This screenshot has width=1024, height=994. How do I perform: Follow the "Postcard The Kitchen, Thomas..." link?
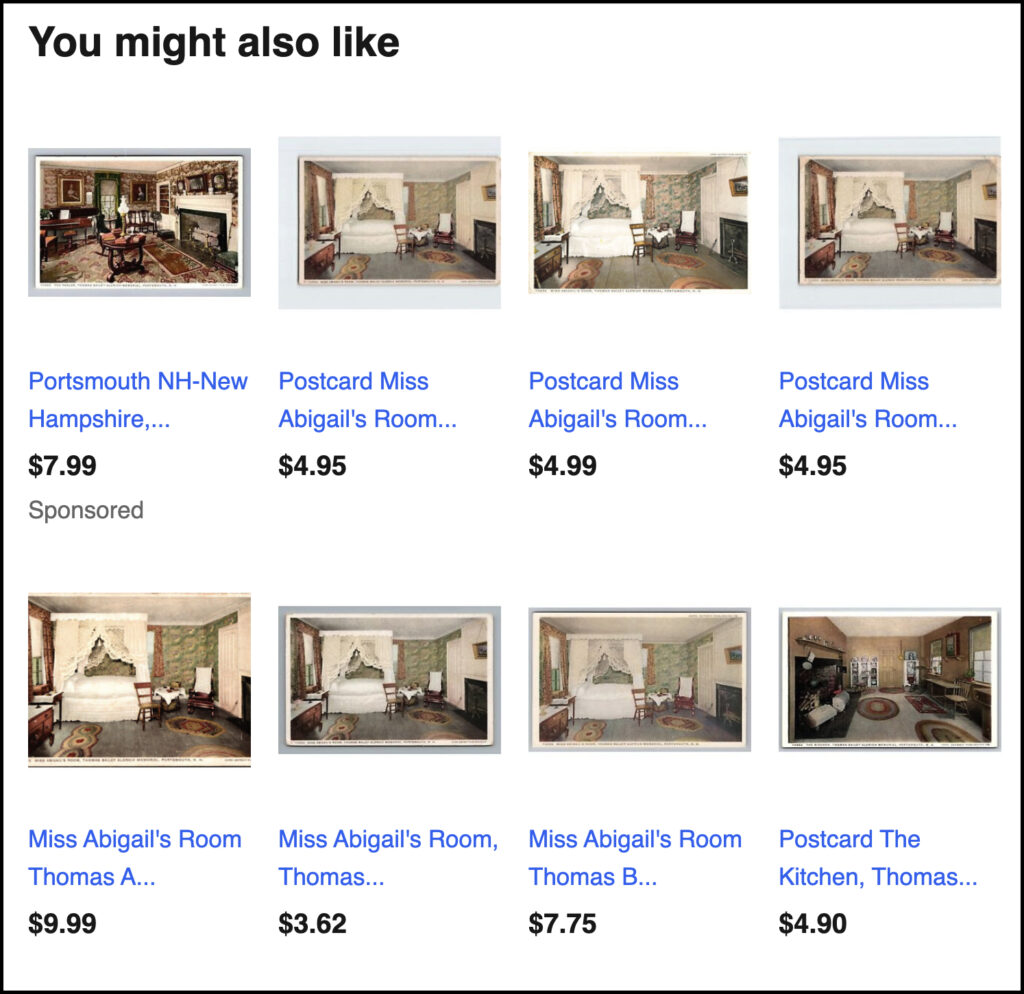tap(878, 858)
